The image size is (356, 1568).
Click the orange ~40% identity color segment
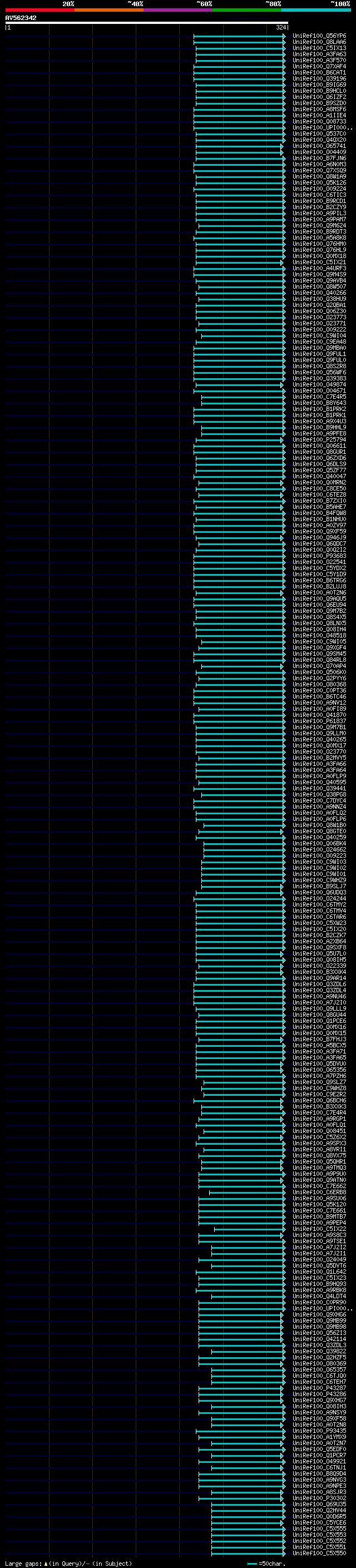coord(109,10)
